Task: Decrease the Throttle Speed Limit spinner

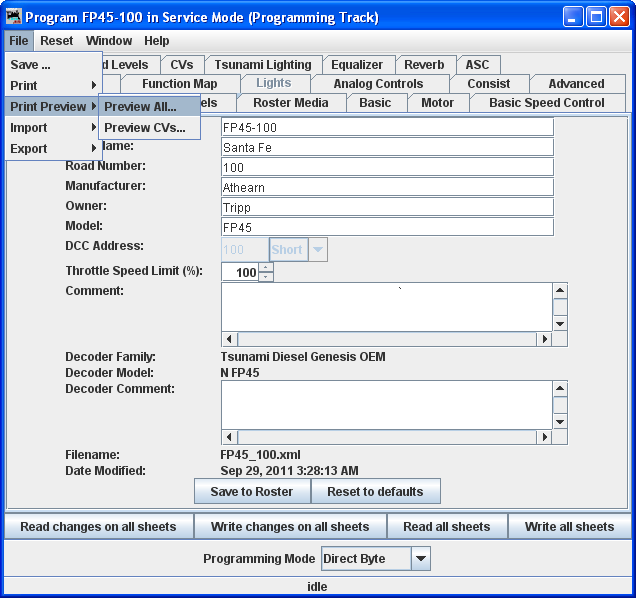Action: 266,277
